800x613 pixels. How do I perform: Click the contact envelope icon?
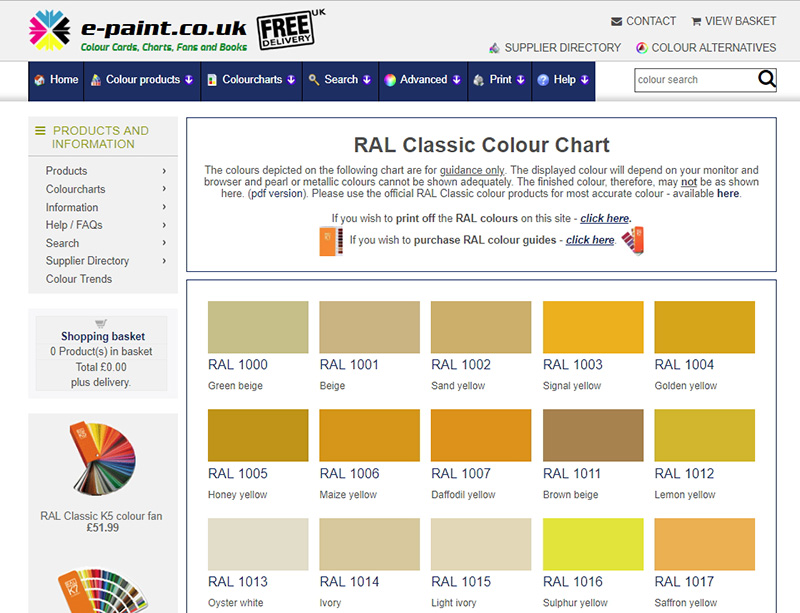point(617,21)
